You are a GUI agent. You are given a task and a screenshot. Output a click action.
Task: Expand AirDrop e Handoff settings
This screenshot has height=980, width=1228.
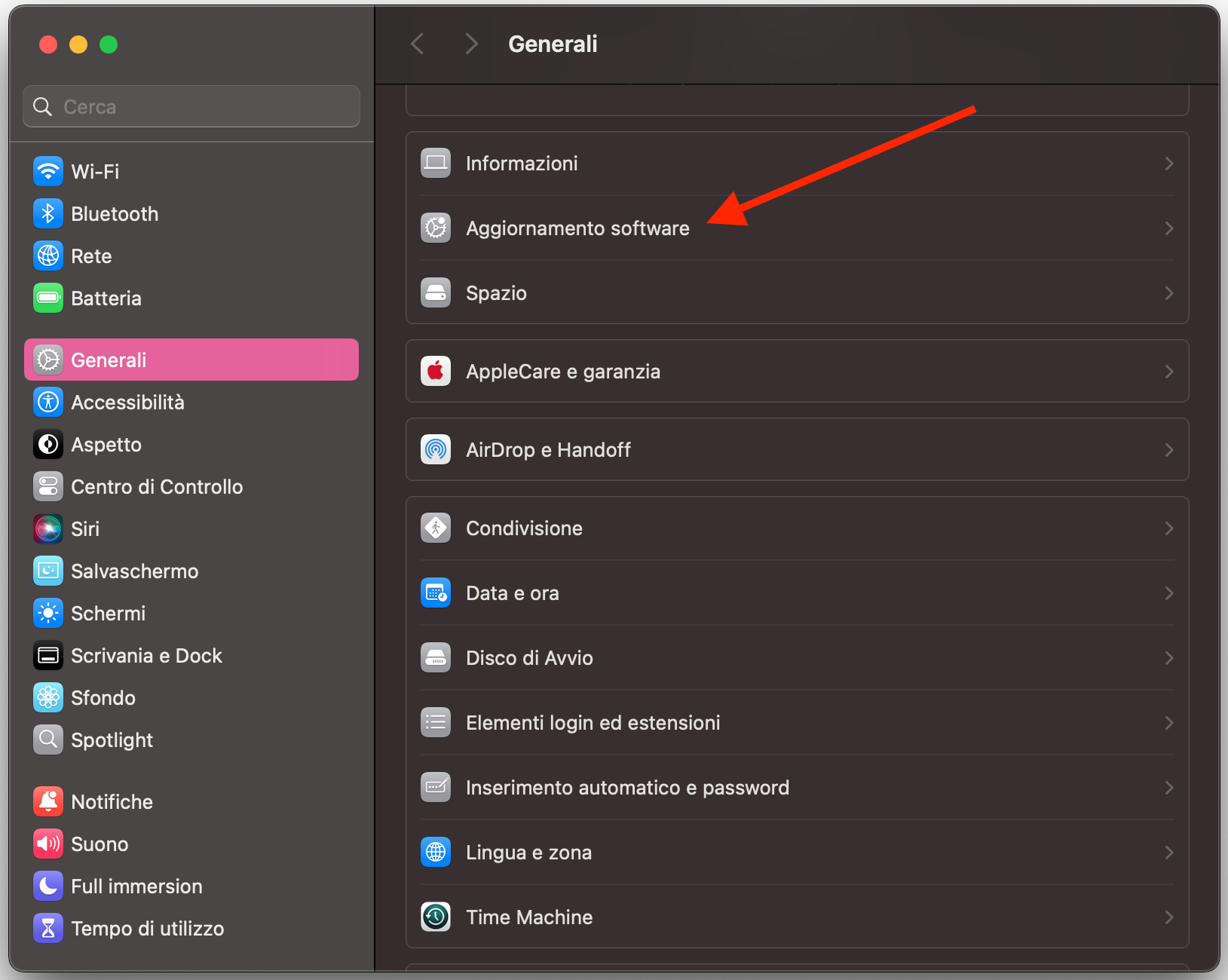pyautogui.click(x=1169, y=449)
